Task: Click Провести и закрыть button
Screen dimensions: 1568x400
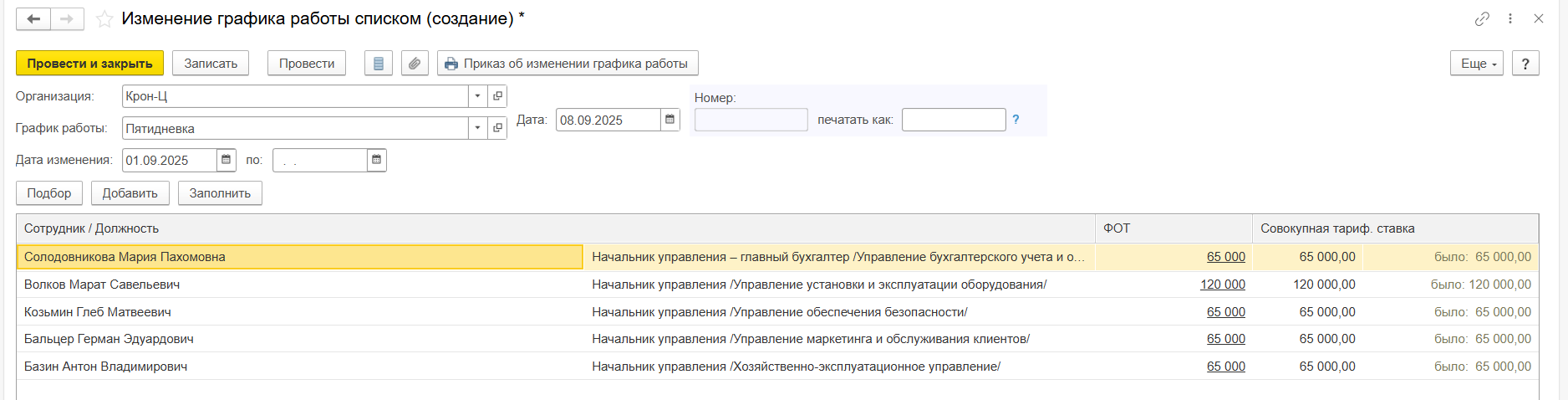Action: click(89, 64)
